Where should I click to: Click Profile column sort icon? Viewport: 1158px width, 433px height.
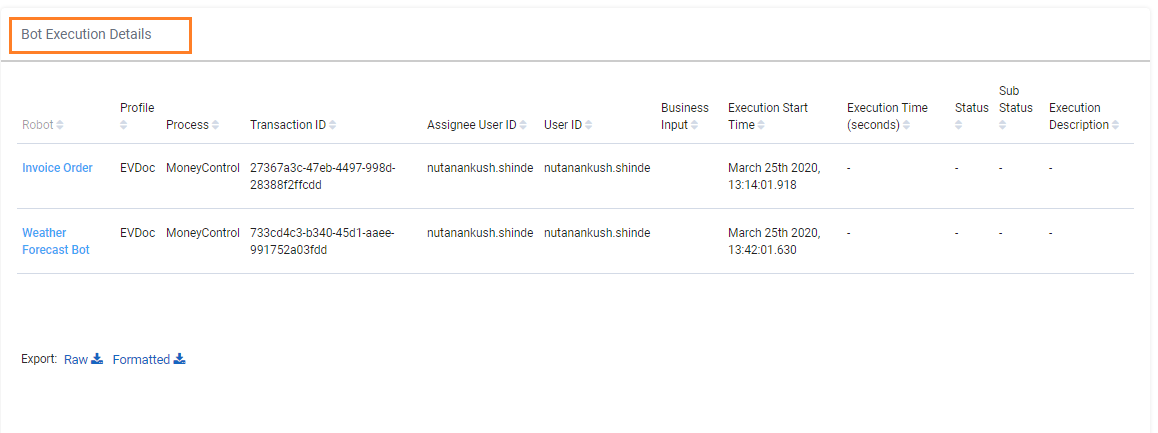click(x=124, y=126)
